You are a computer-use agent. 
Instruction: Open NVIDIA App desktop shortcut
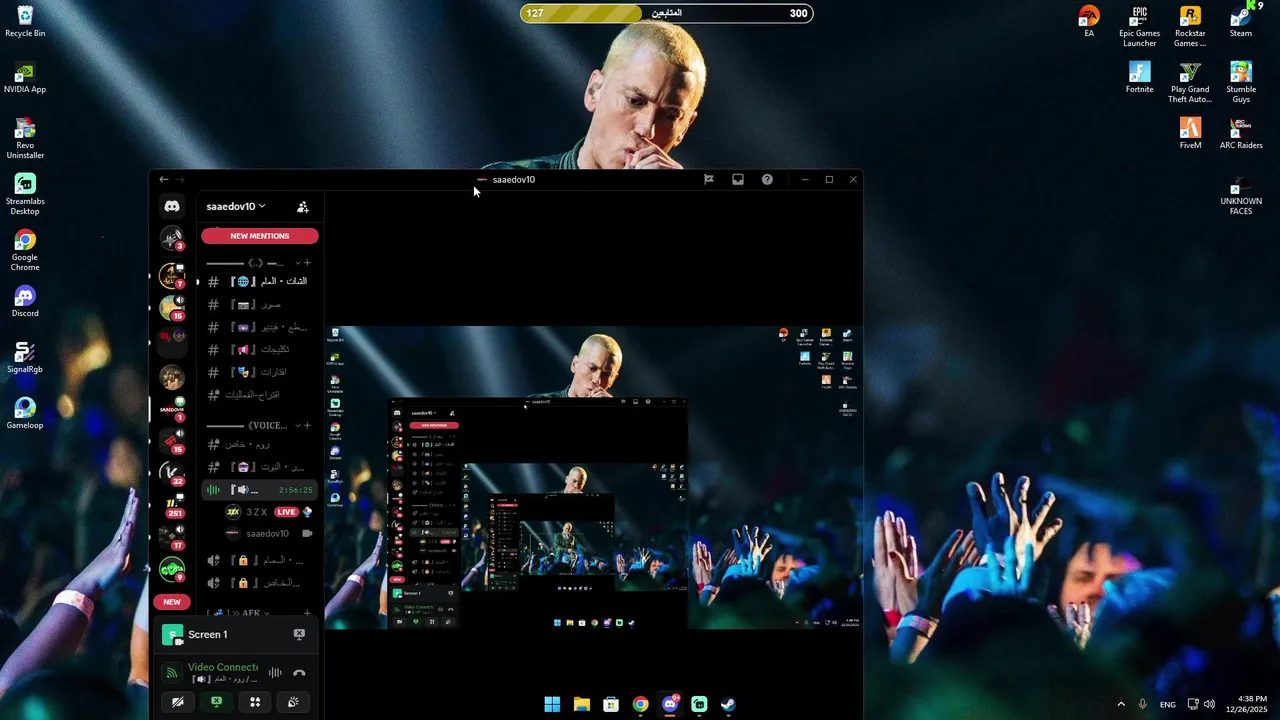point(25,79)
